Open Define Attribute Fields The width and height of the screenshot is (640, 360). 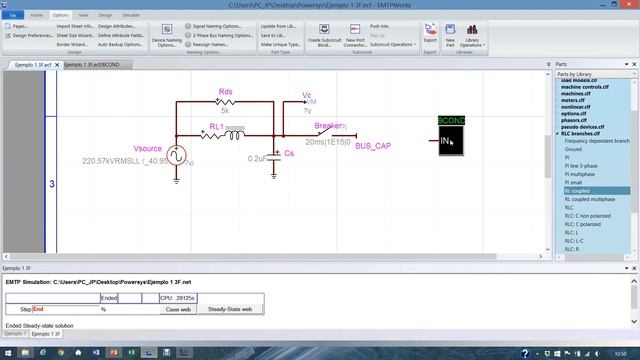121,36
